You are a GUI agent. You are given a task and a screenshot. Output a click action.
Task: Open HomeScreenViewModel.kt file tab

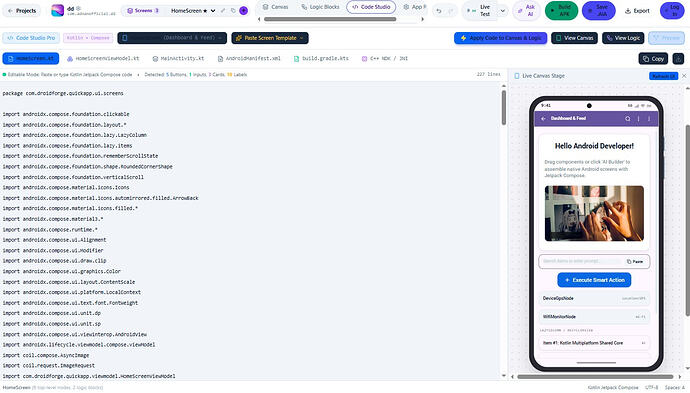[103, 58]
